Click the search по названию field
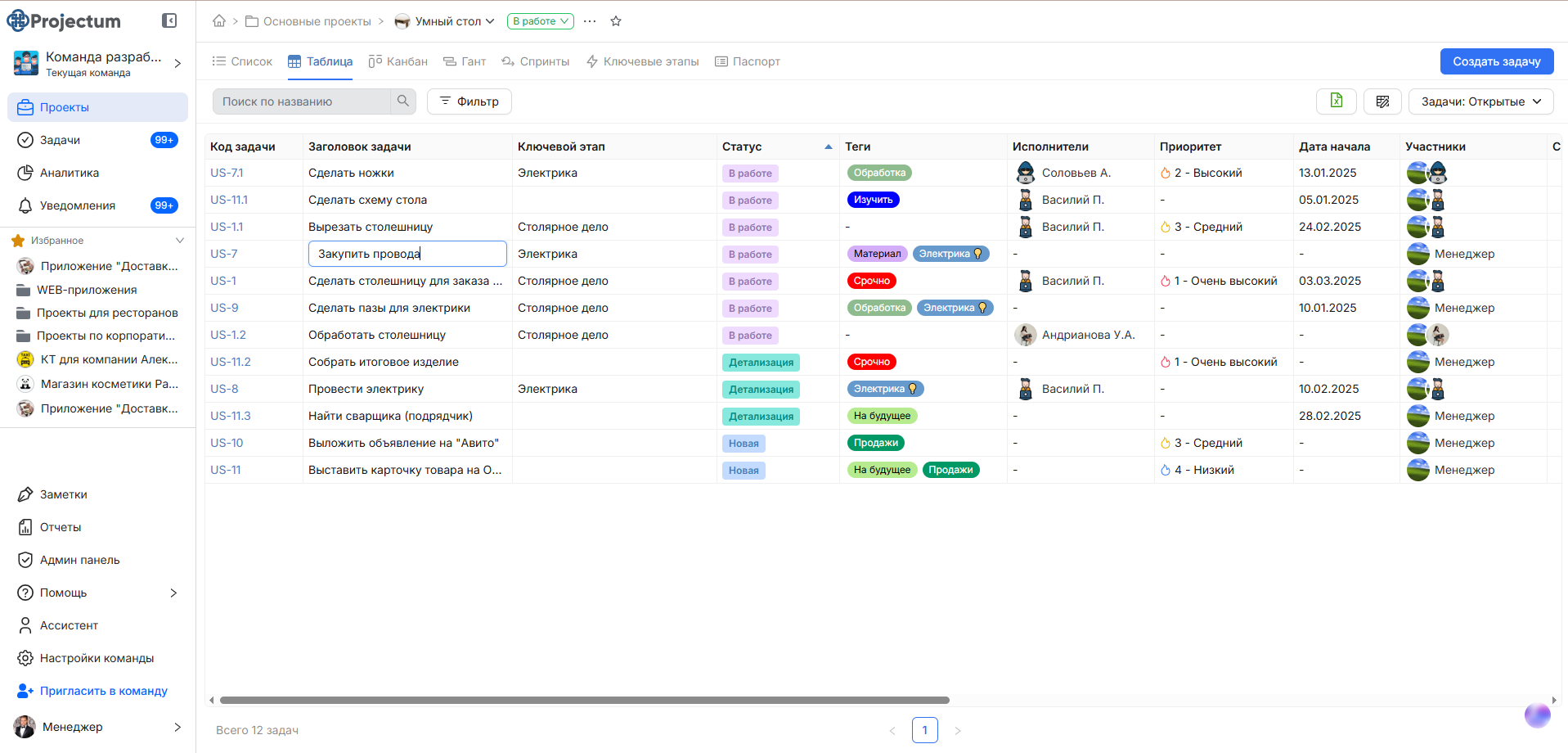 [303, 101]
